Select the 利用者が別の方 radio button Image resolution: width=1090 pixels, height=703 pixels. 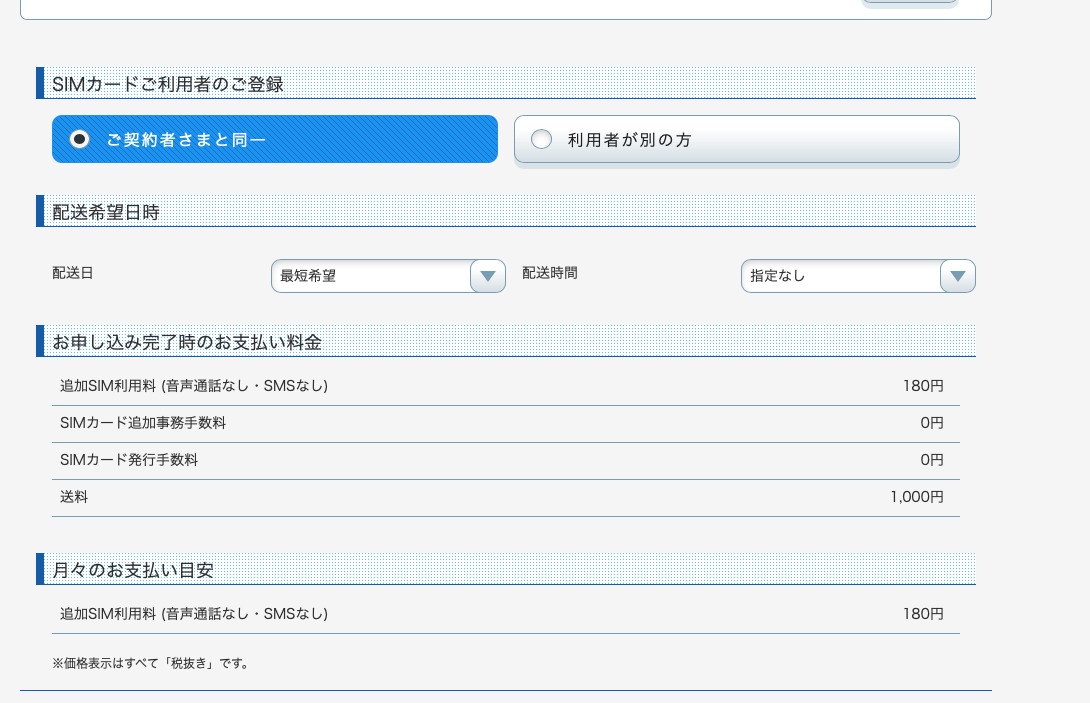tap(541, 140)
